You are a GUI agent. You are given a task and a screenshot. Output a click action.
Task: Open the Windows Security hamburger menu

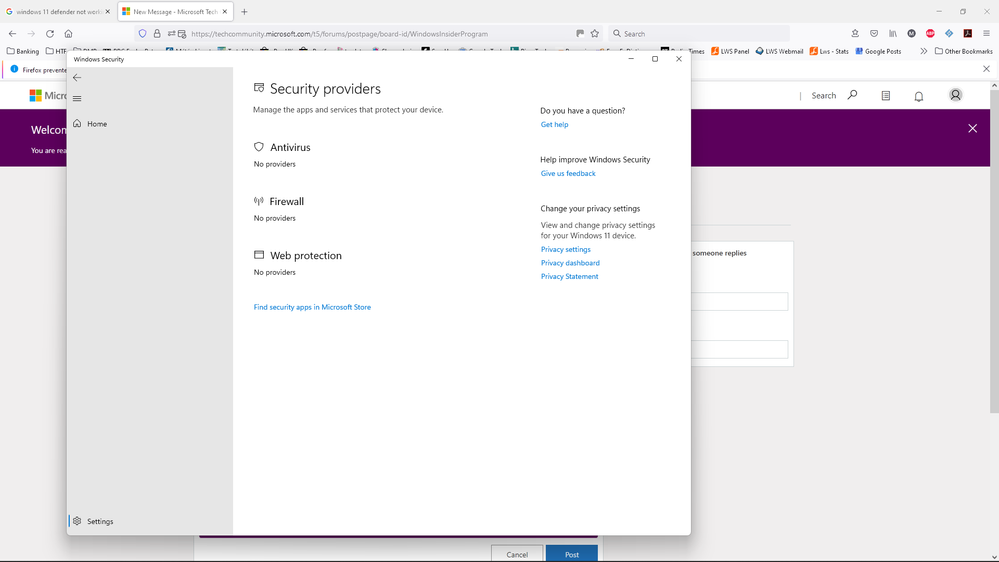pos(77,99)
